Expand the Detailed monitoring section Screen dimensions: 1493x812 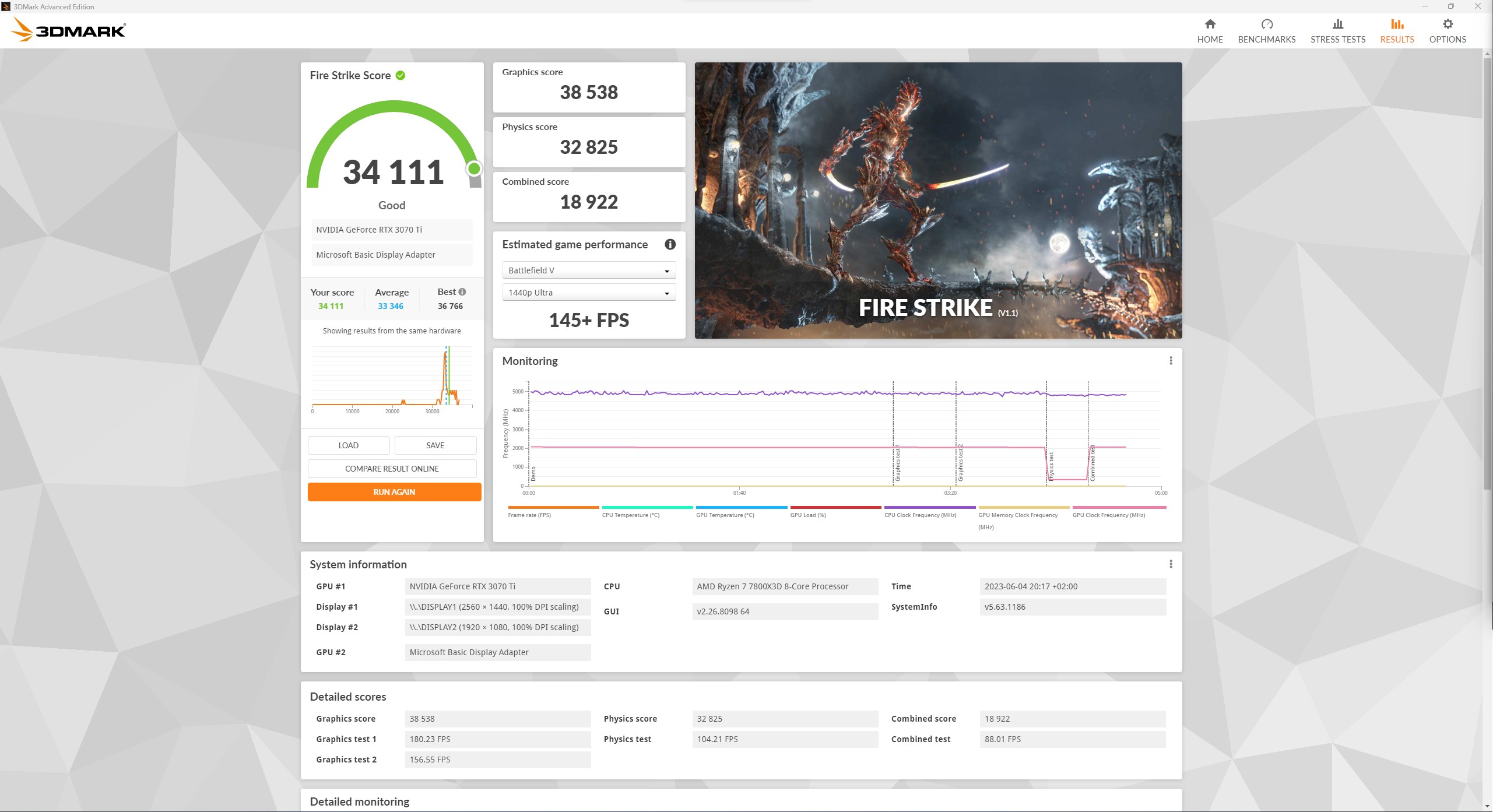click(360, 802)
